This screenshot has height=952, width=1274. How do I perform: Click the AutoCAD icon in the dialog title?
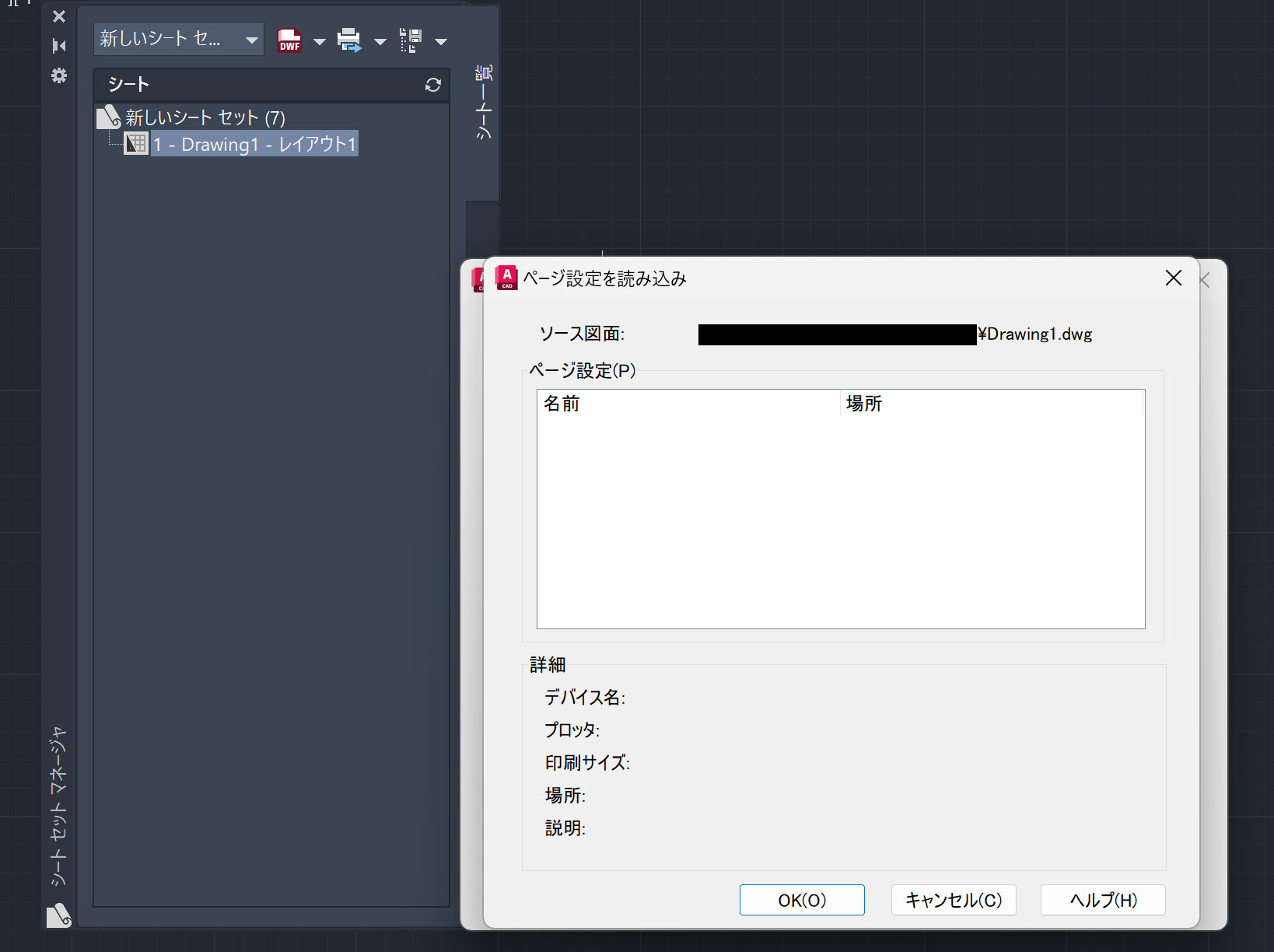pyautogui.click(x=506, y=278)
